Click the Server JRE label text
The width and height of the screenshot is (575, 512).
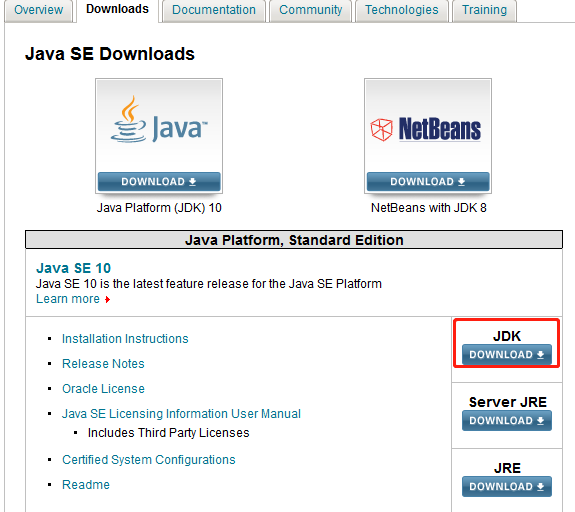(x=508, y=402)
